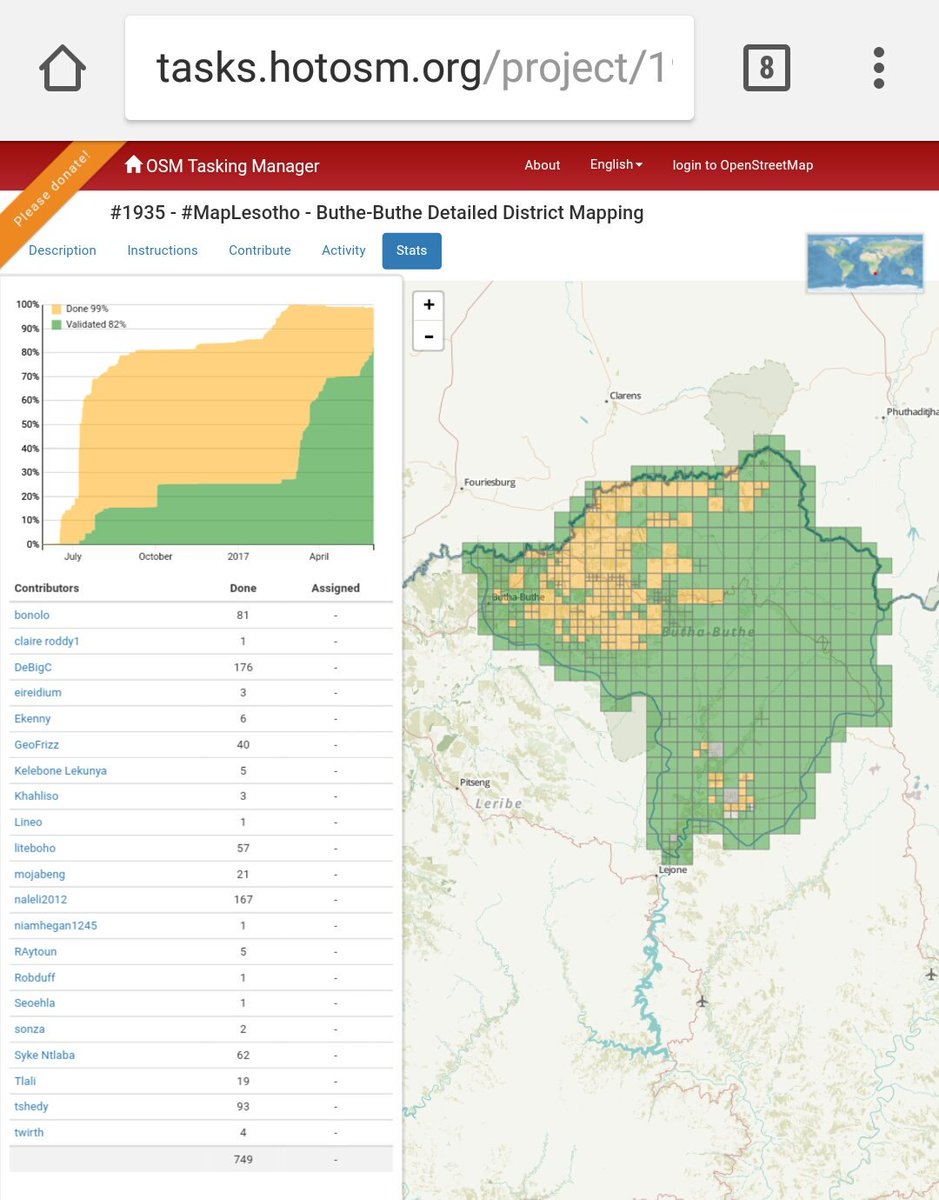Open contributor Kelebone Lekunya's profile
939x1200 pixels.
point(60,771)
